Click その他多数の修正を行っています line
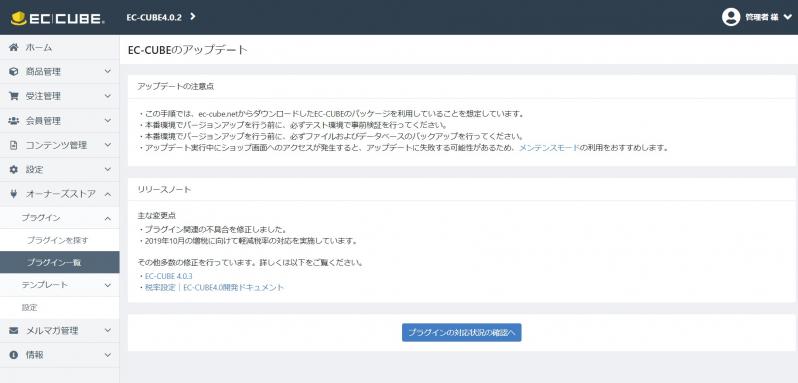Image resolution: width=798 pixels, height=383 pixels. click(x=250, y=263)
